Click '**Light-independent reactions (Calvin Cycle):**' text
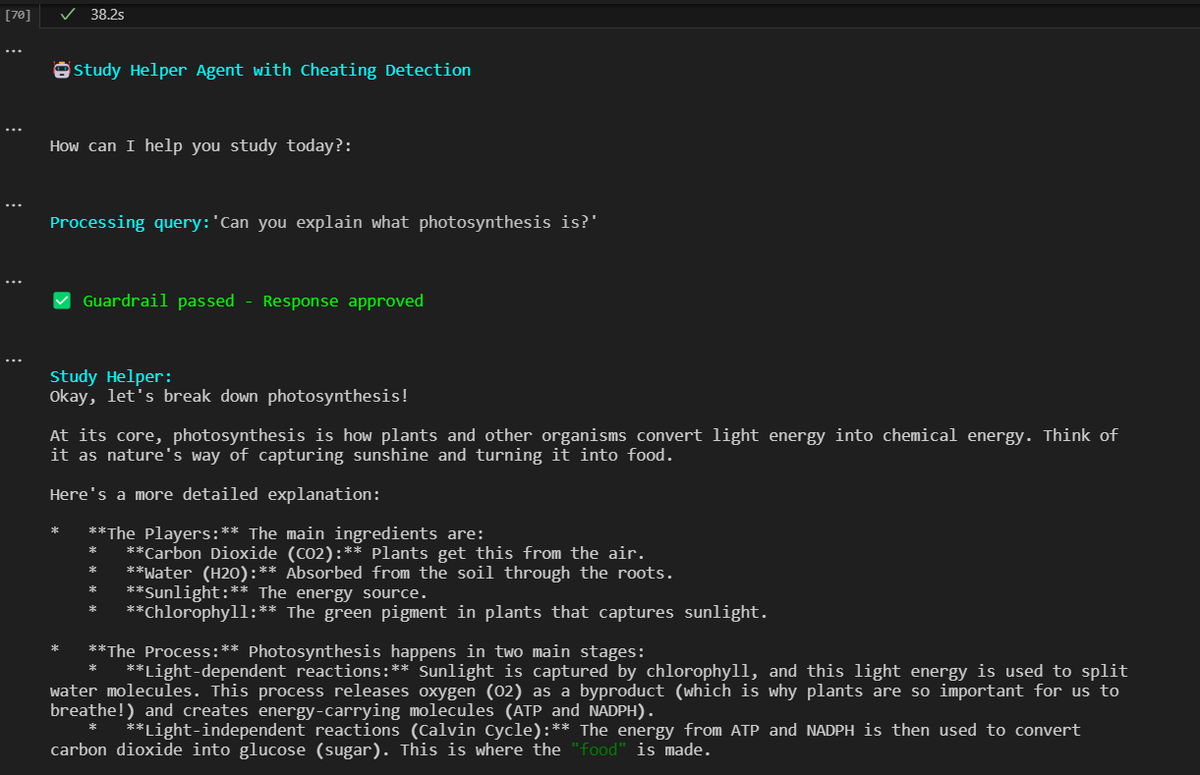The width and height of the screenshot is (1200, 775). (348, 730)
